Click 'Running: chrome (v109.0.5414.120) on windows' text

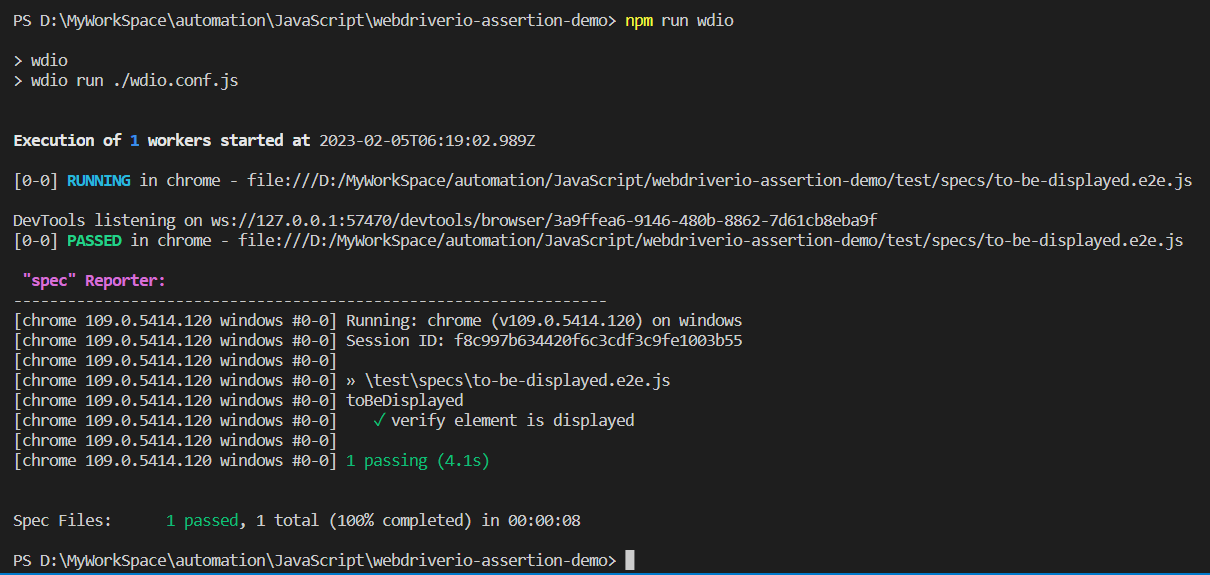(544, 321)
